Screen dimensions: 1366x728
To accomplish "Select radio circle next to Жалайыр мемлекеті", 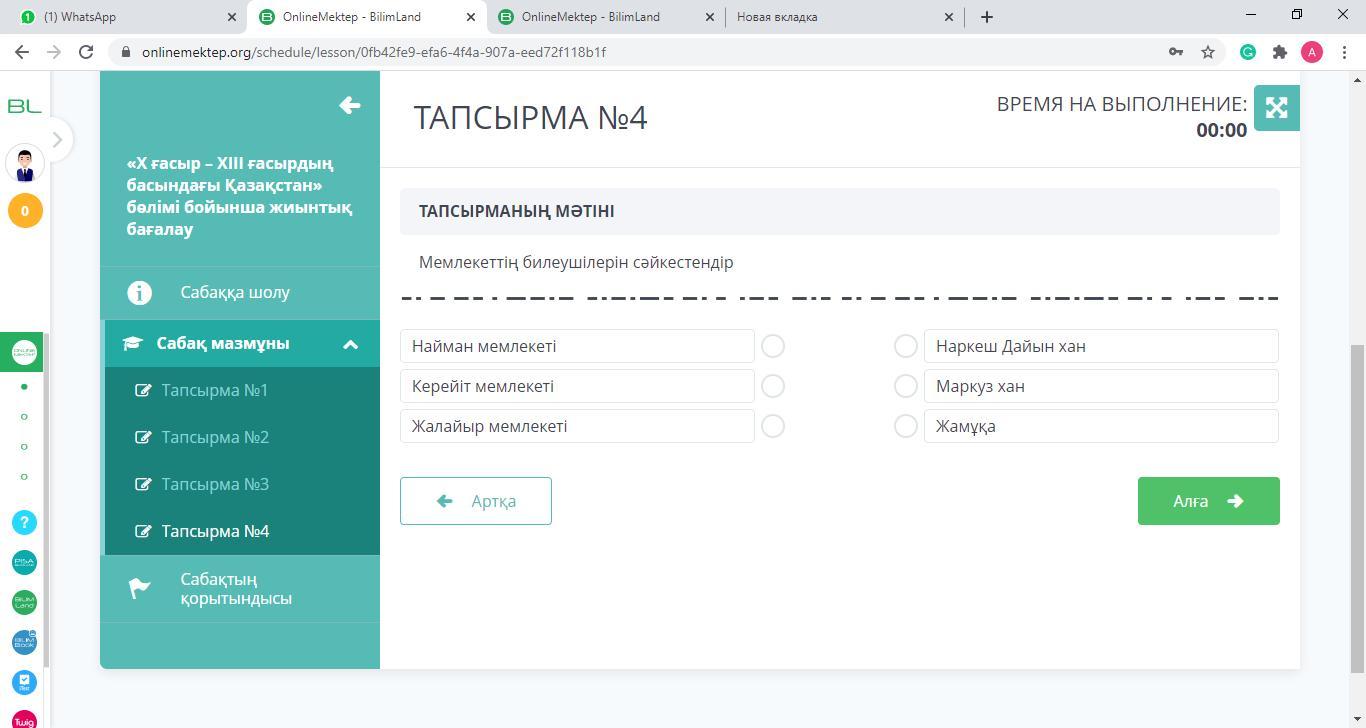I will 773,426.
